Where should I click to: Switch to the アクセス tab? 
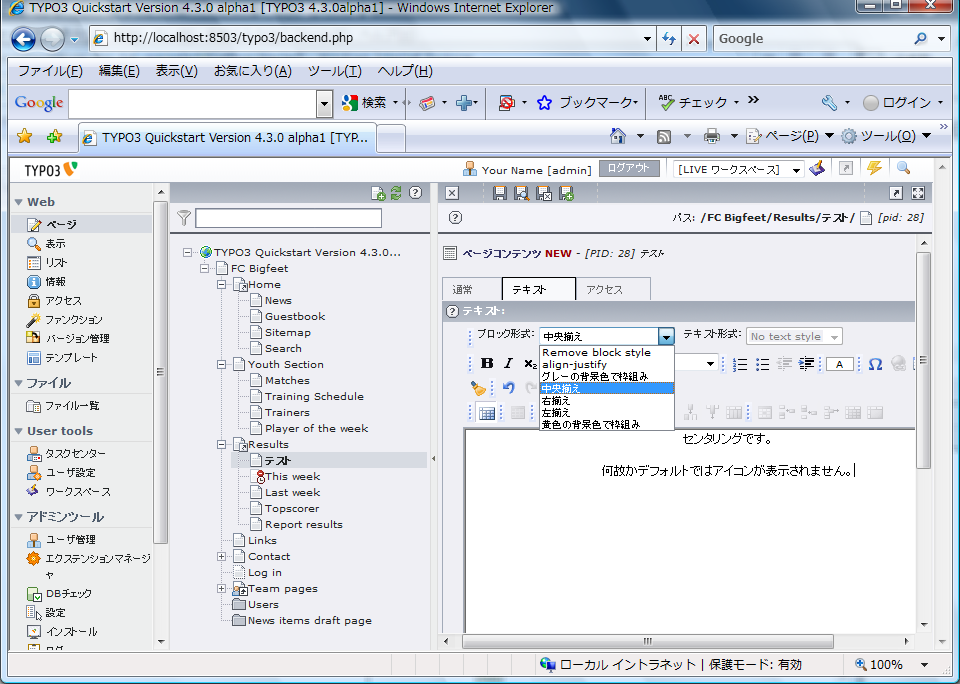[612, 290]
